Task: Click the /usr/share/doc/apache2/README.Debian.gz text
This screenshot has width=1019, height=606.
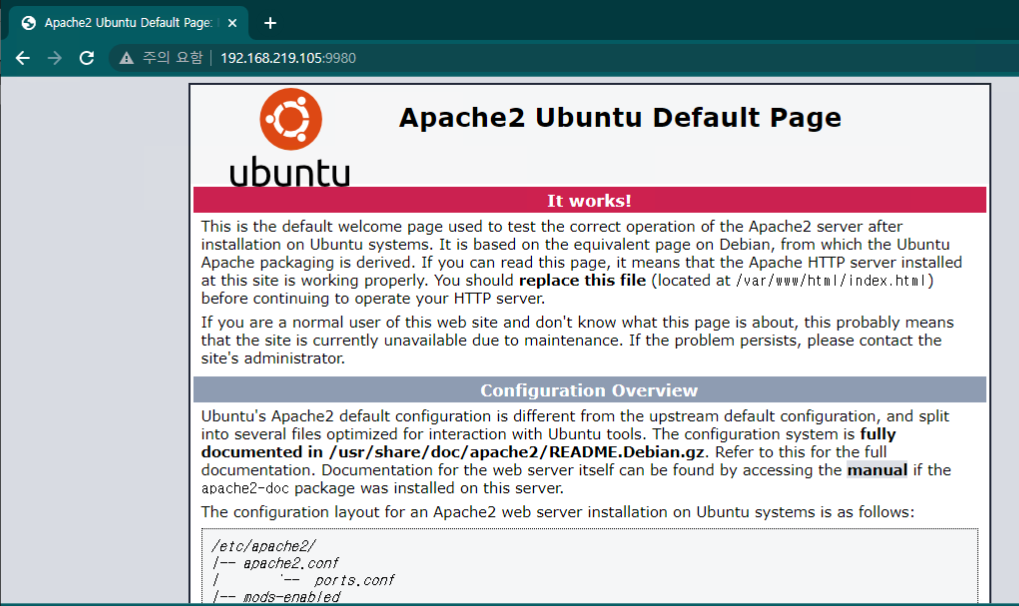Action: point(517,452)
